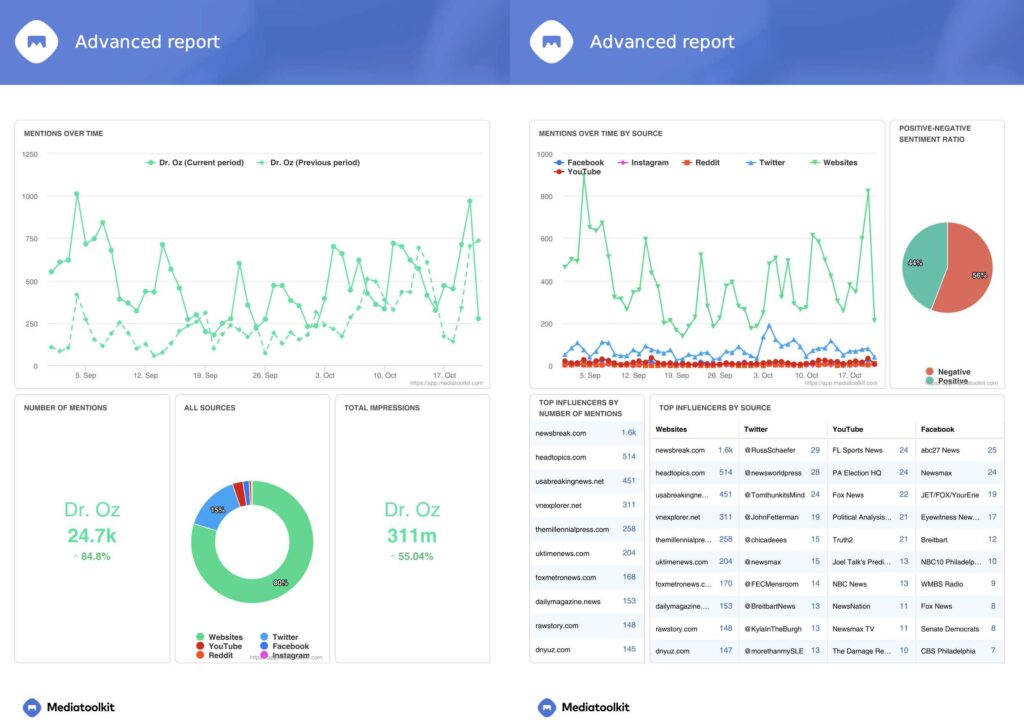Image resolution: width=1024 pixels, height=724 pixels.
Task: Click the Mediatoolkit logo in left report header
Action: (x=37, y=42)
